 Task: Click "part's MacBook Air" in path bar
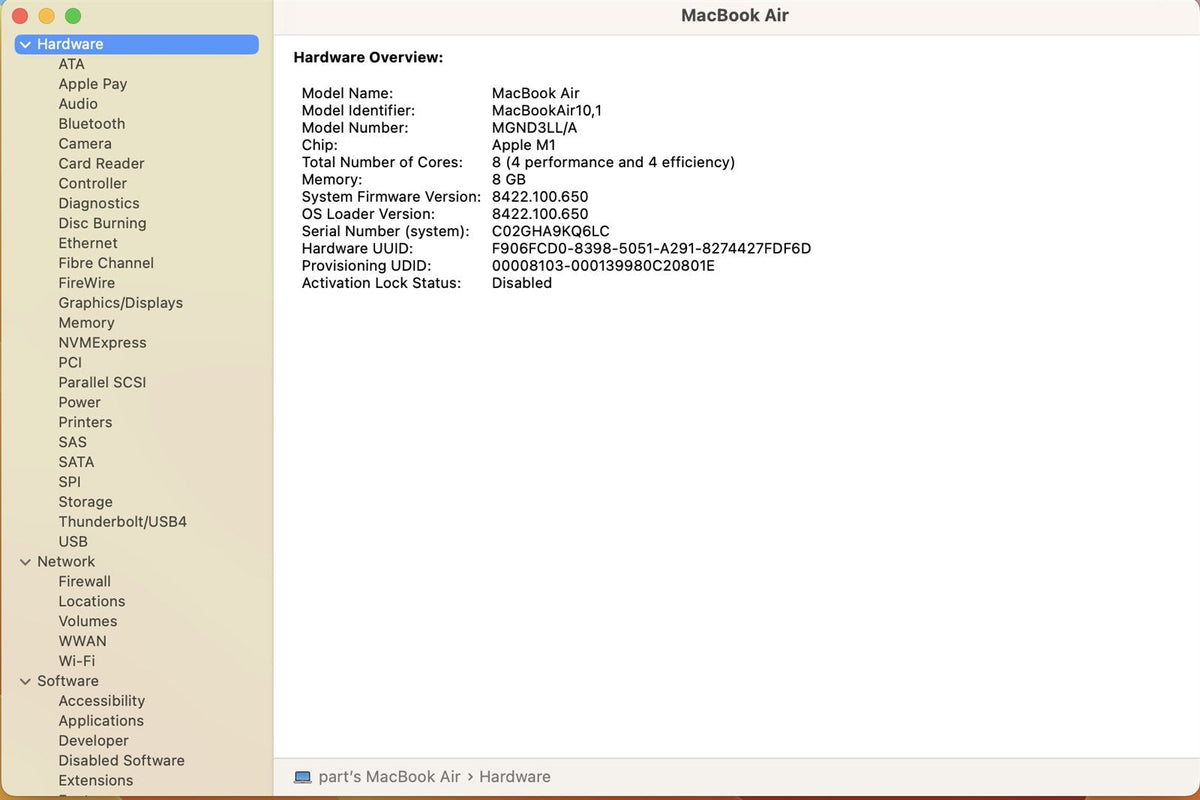(x=390, y=777)
